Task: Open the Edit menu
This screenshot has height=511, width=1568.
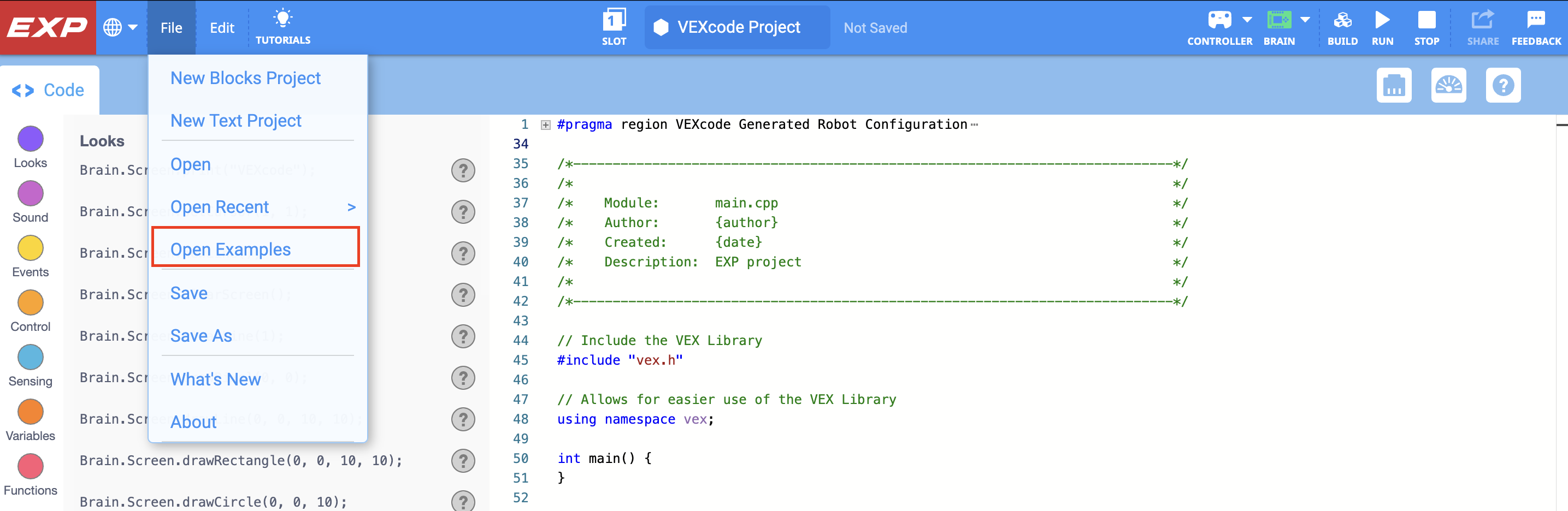Action: pyautogui.click(x=222, y=27)
